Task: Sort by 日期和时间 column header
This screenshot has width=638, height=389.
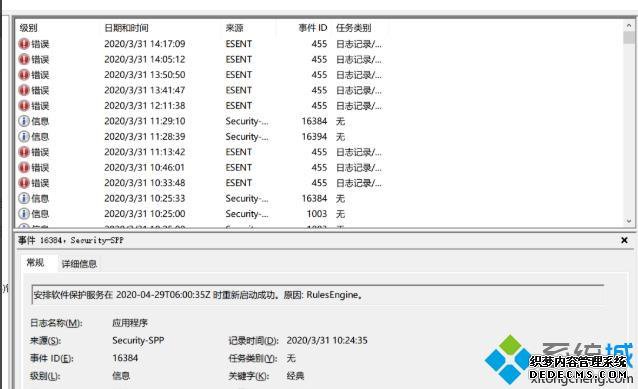Action: click(126, 28)
